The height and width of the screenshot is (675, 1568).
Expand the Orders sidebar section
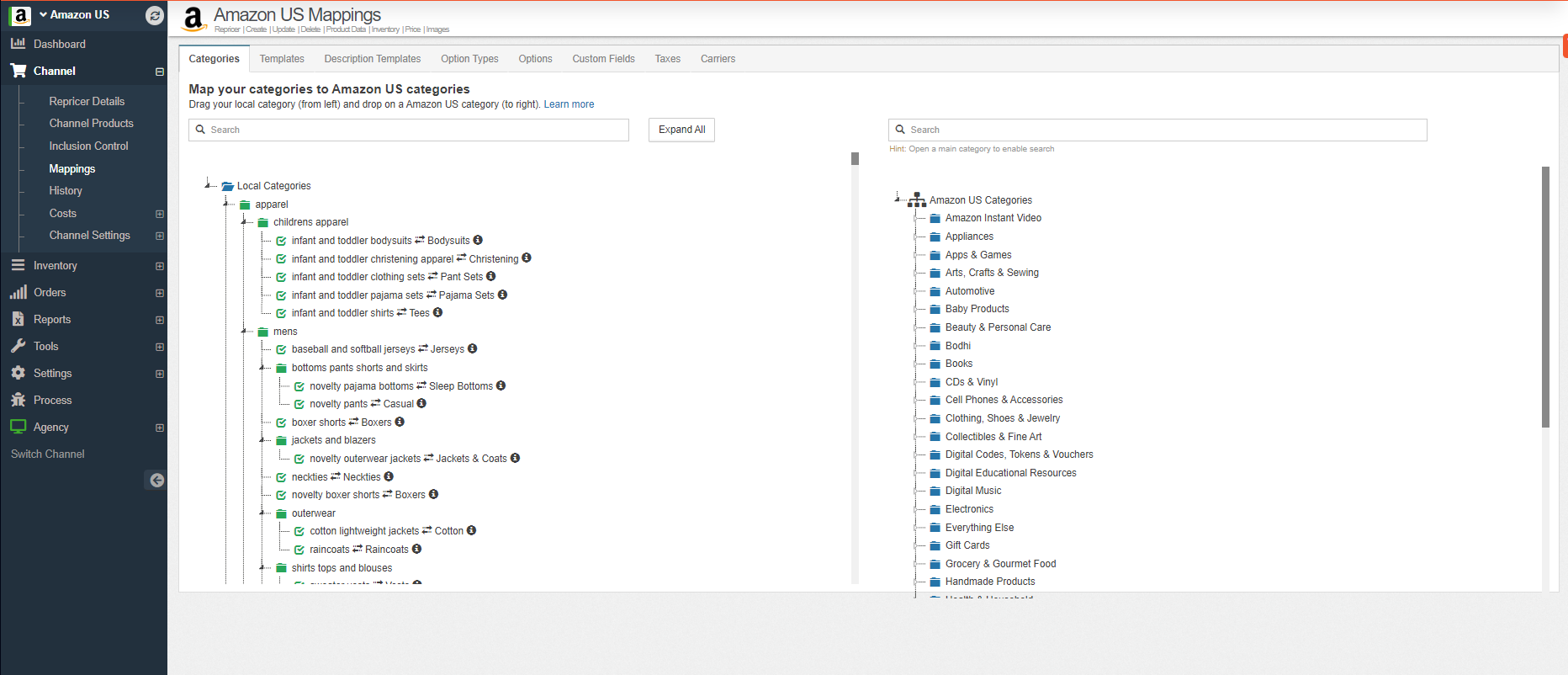pyautogui.click(x=160, y=293)
